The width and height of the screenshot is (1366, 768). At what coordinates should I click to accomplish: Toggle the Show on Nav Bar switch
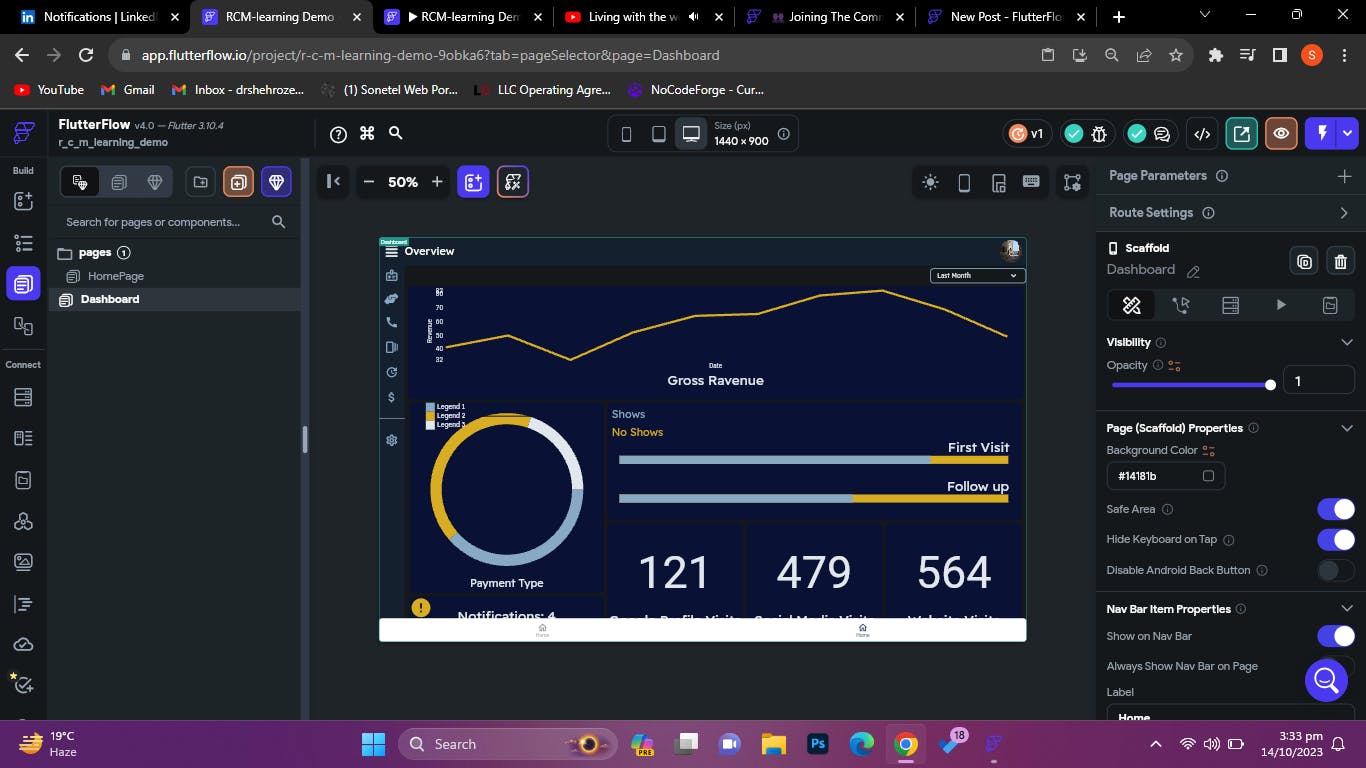(1336, 636)
